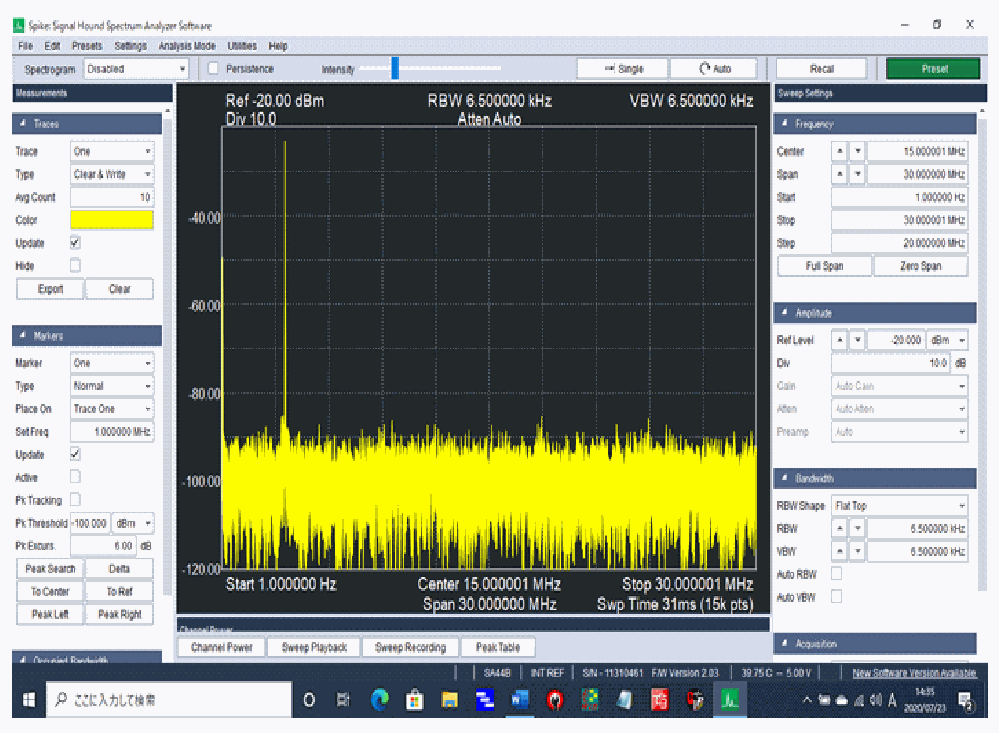Change the trace color swatch
This screenshot has width=999, height=733.
(x=111, y=220)
